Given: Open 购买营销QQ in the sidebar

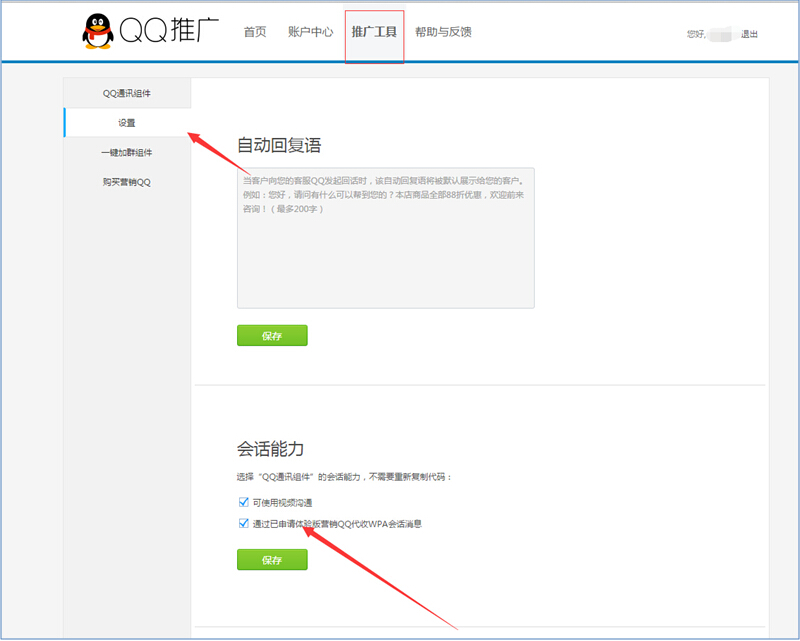Looking at the screenshot, I should click(x=127, y=182).
